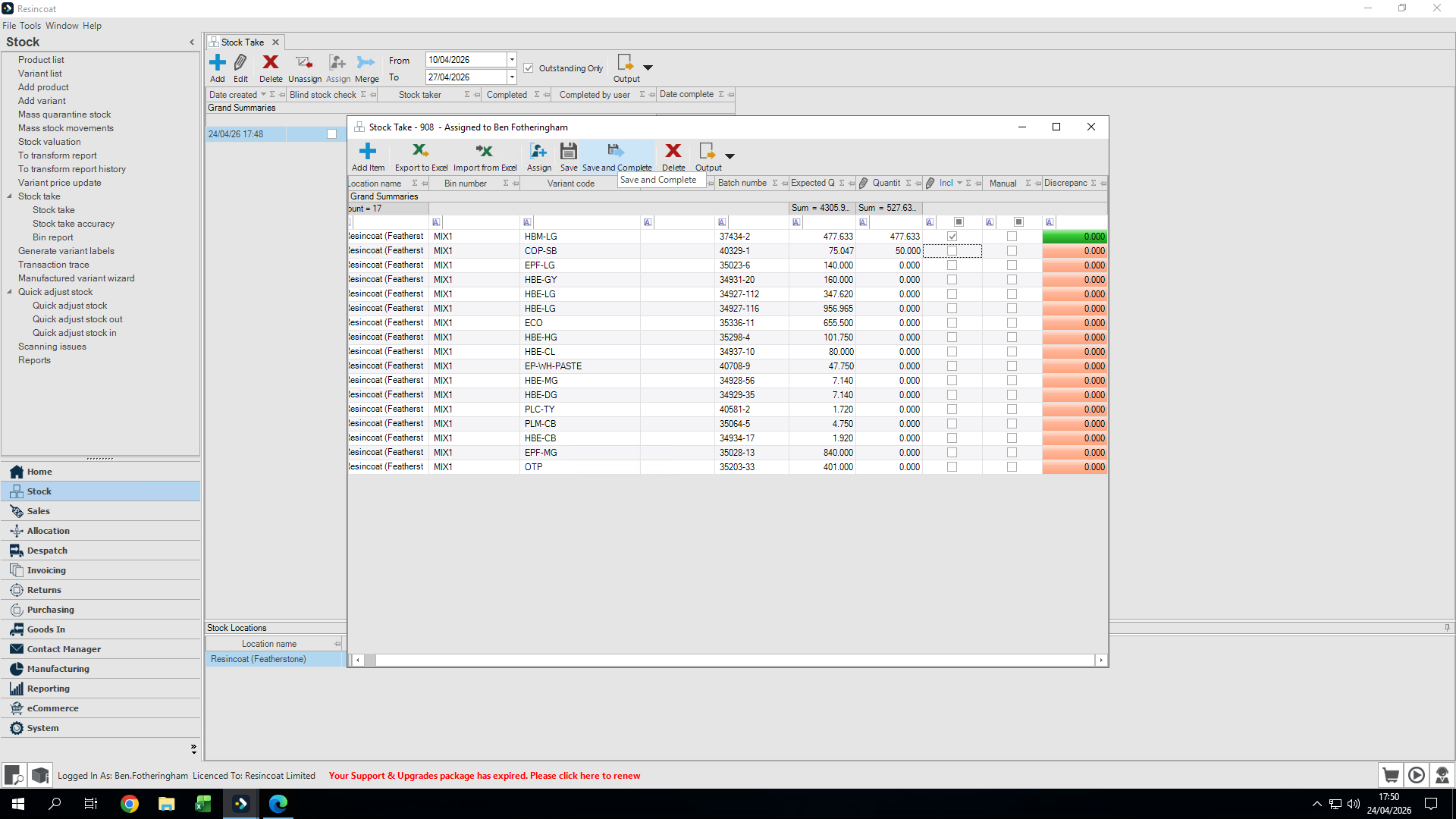Click Unassign icon in main toolbar

[x=304, y=62]
